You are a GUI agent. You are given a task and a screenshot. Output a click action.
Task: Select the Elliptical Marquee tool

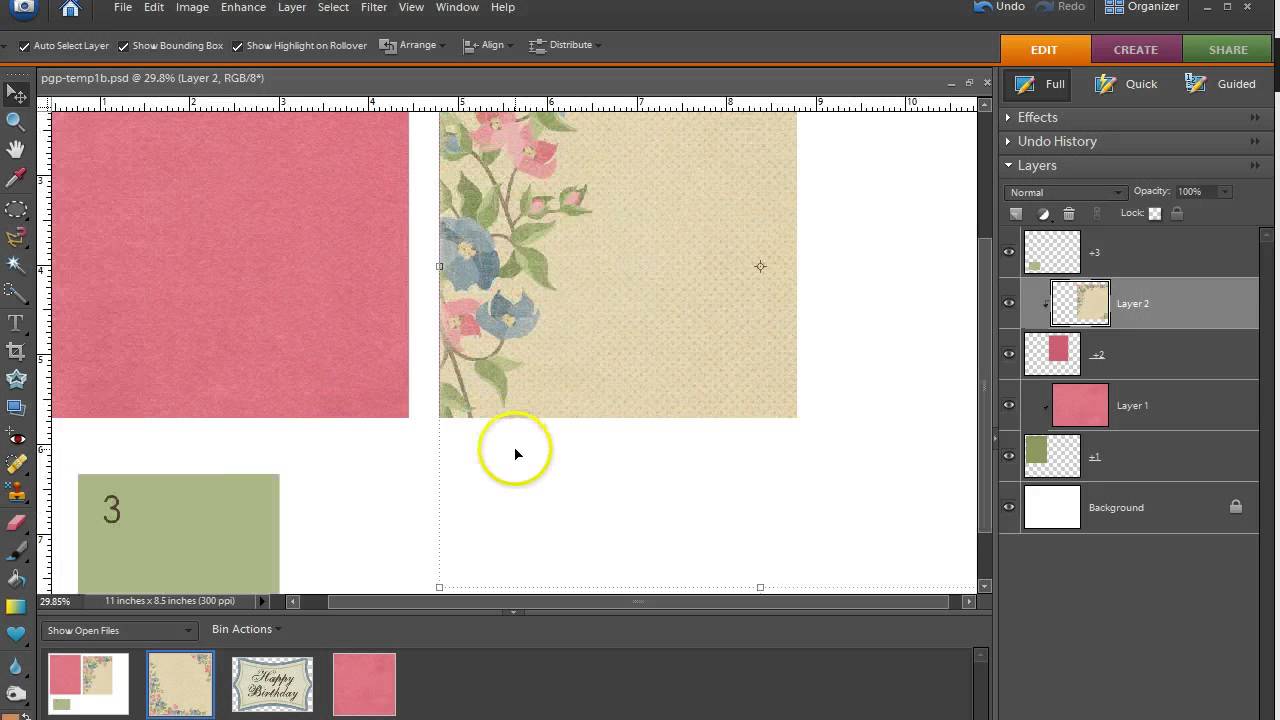click(16, 210)
